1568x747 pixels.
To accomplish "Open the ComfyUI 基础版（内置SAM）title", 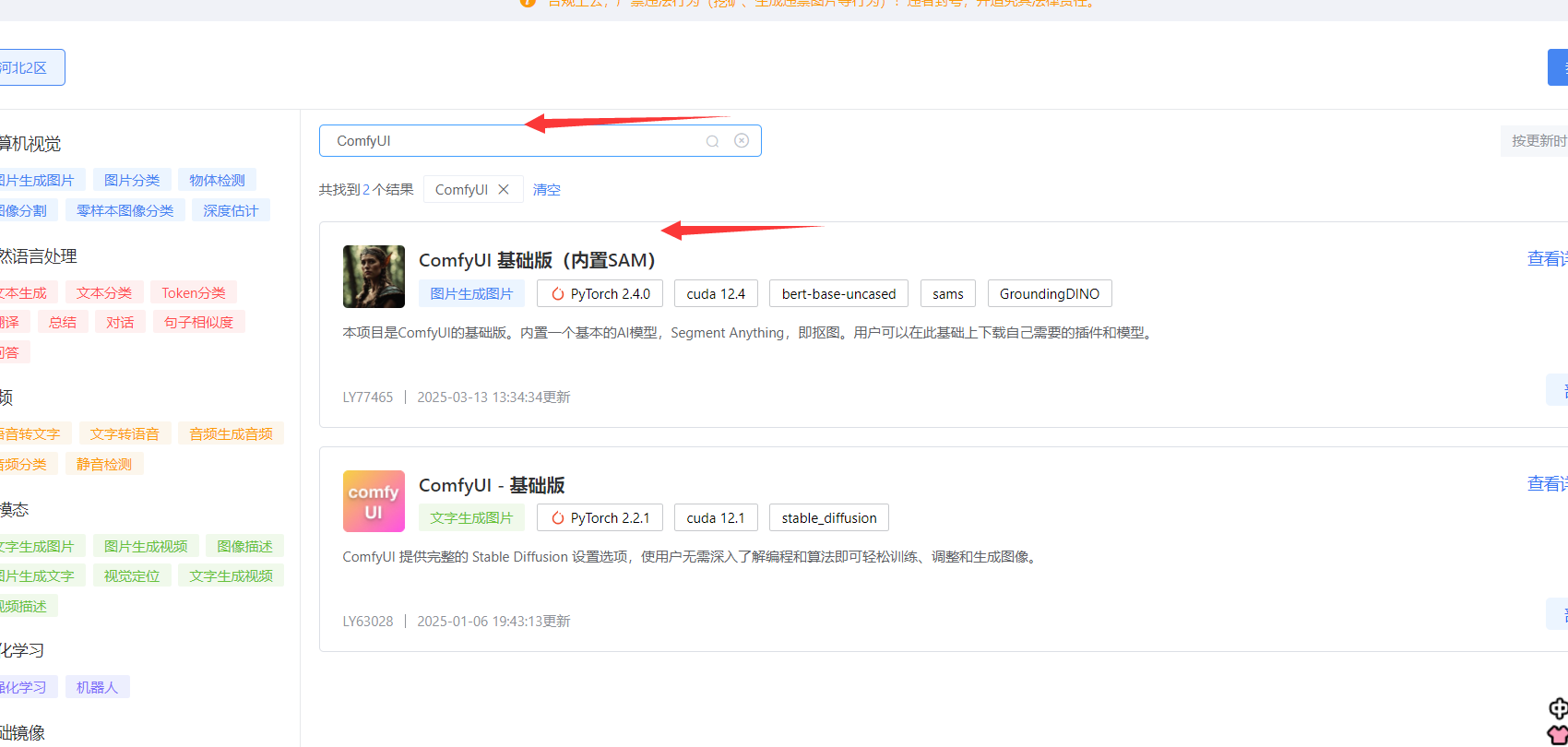I will click(x=537, y=260).
